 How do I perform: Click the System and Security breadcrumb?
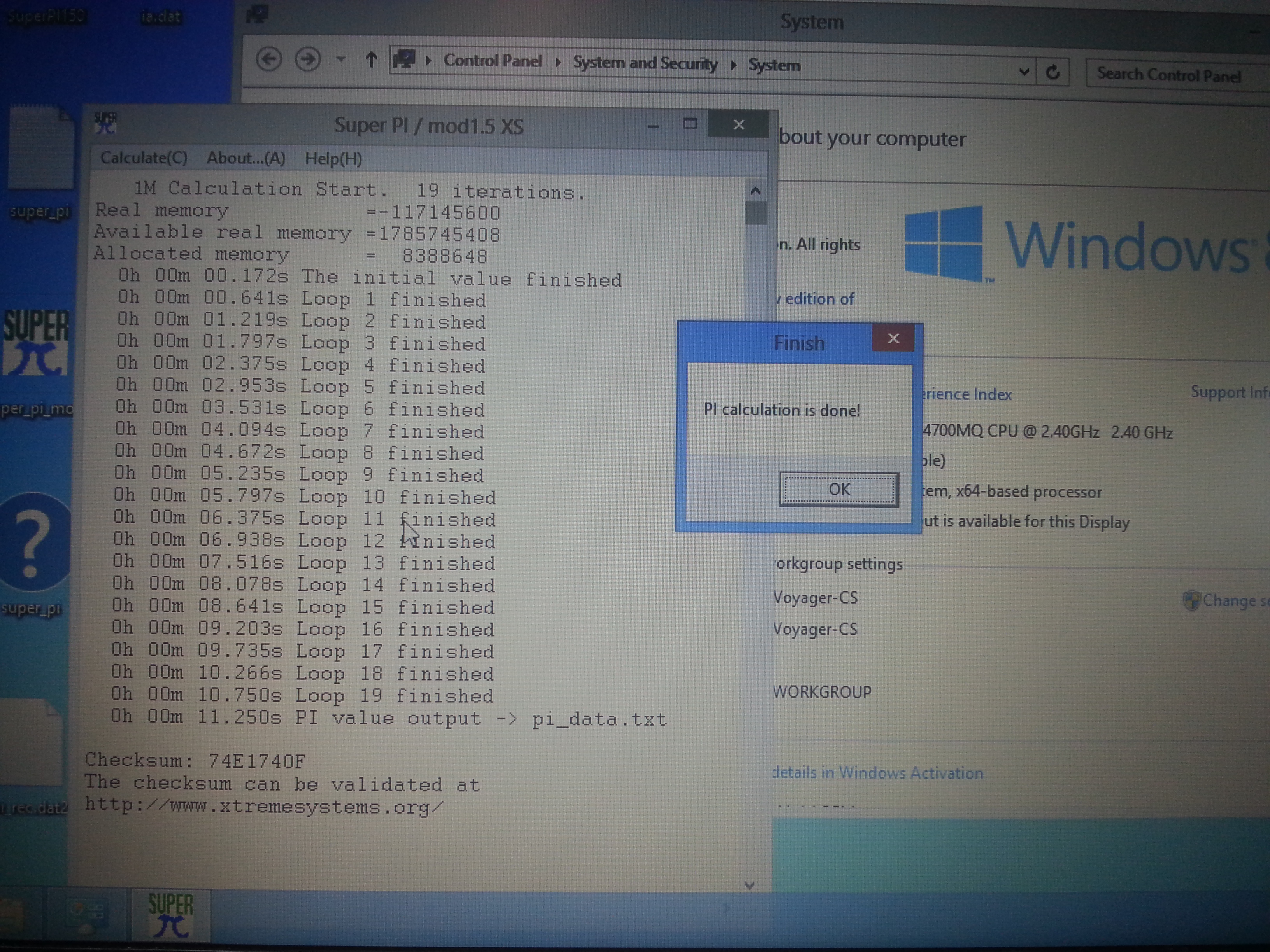pyautogui.click(x=645, y=63)
